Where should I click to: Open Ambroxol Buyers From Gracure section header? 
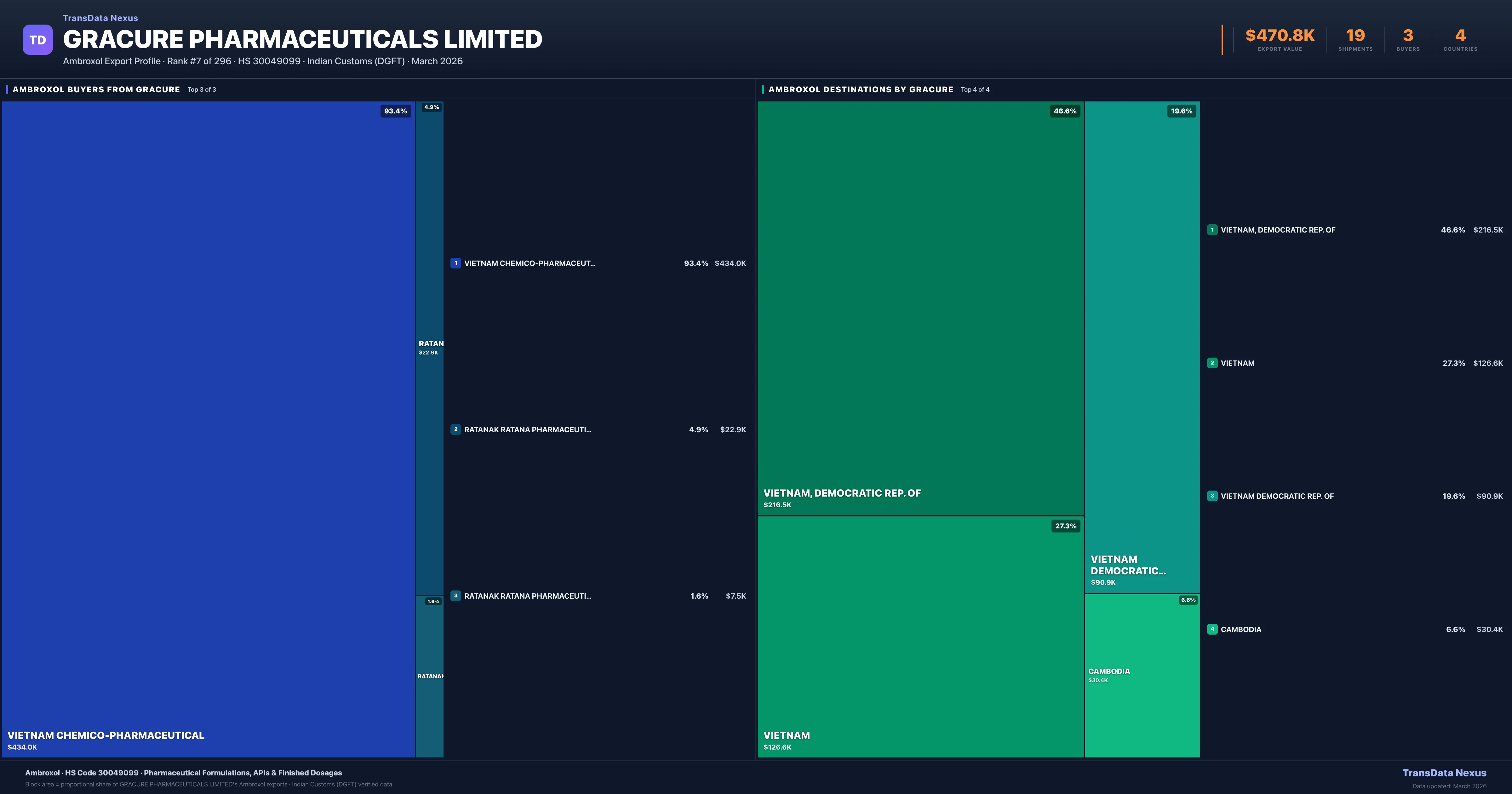[x=96, y=89]
